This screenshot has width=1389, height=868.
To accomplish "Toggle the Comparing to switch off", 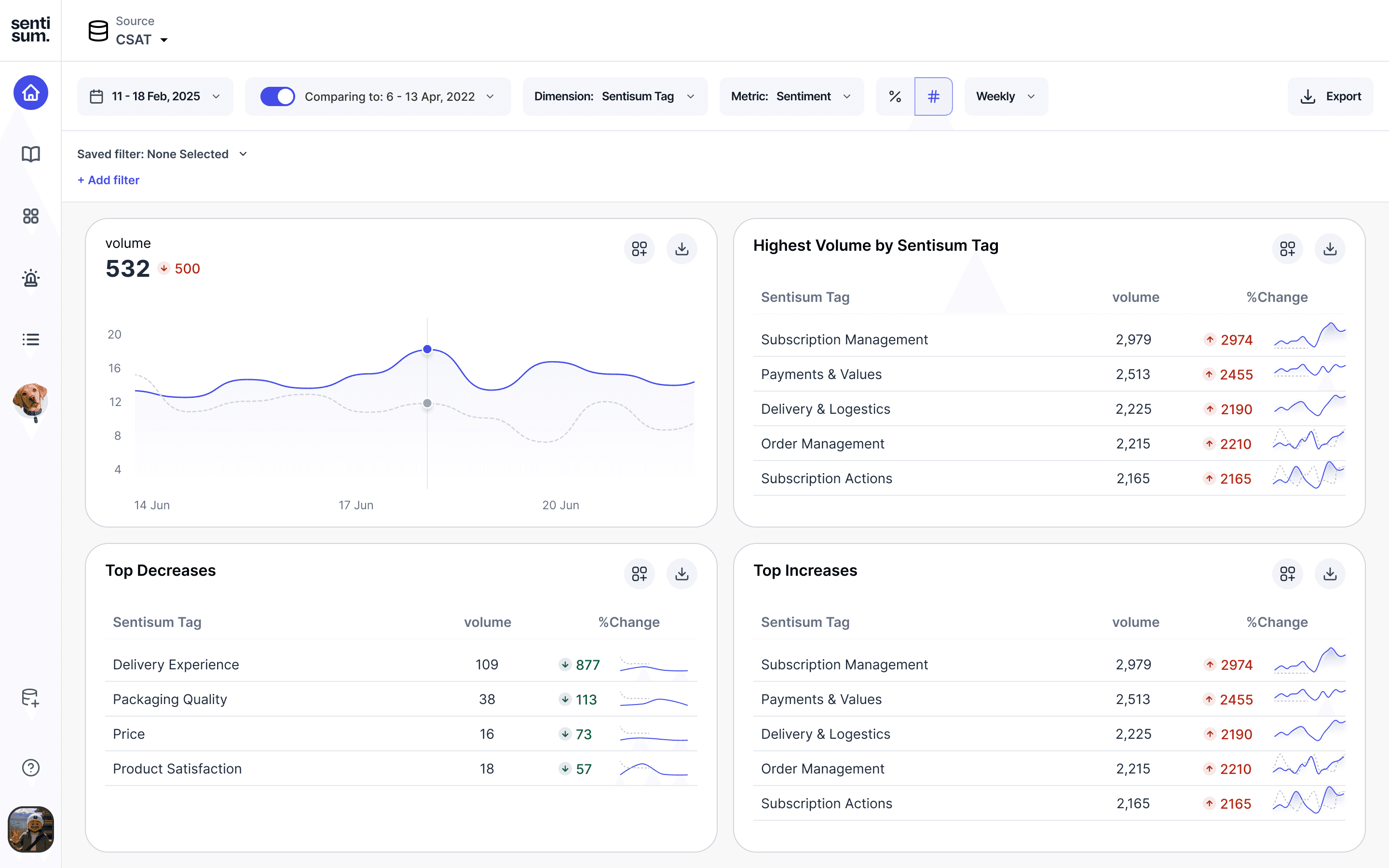I will tap(278, 96).
